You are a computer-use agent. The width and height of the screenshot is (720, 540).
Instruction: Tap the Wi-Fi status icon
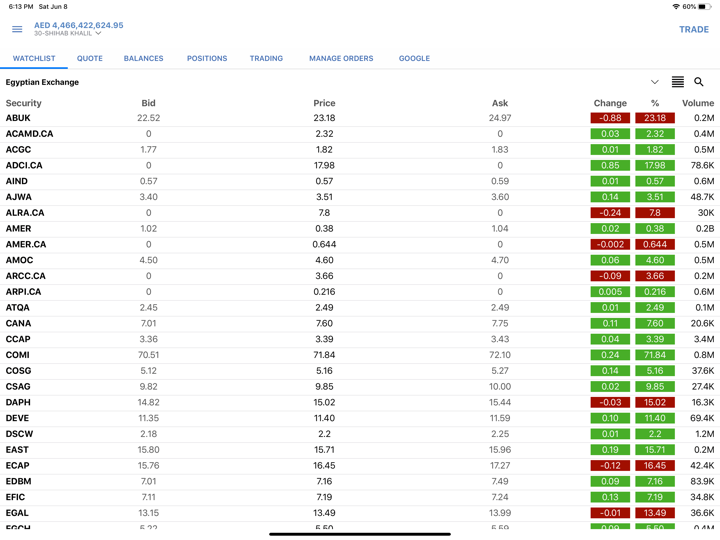676,7
